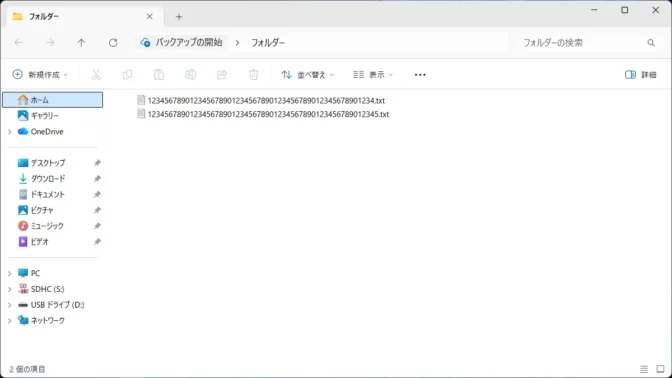Click the Copy icon in toolbar
This screenshot has height=378, width=672.
[x=127, y=75]
